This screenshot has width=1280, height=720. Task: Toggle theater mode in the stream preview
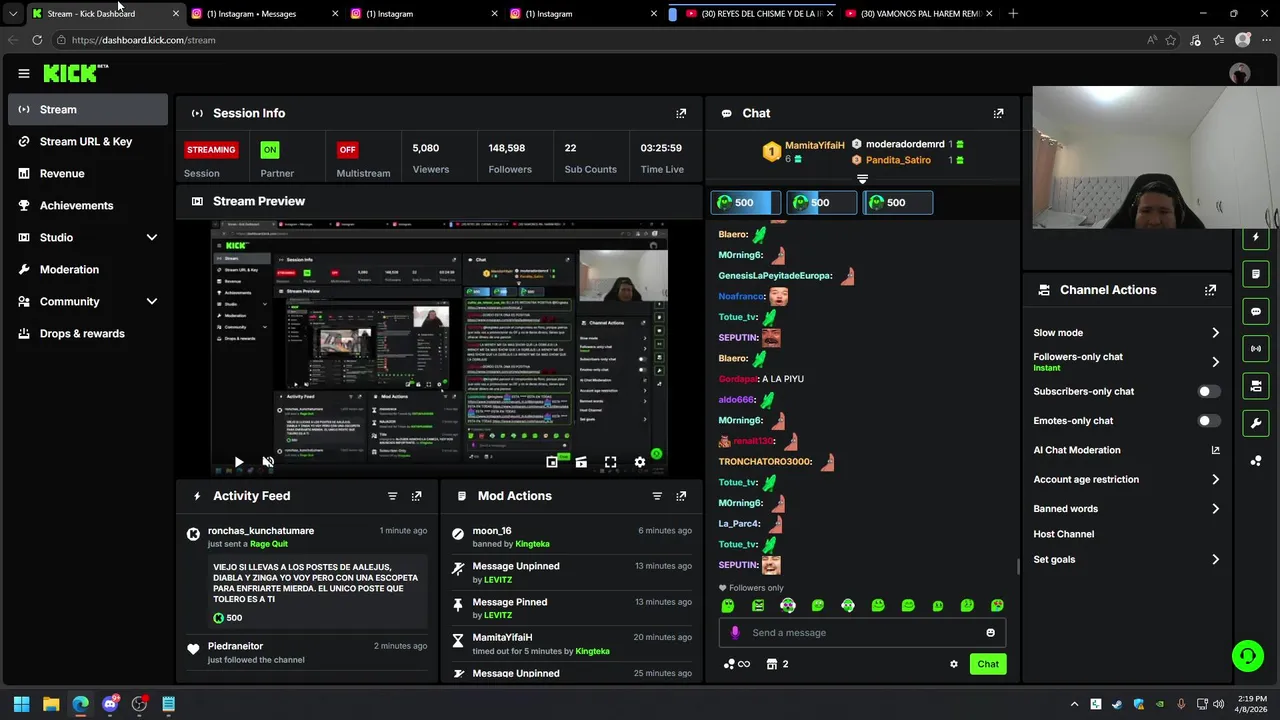581,462
